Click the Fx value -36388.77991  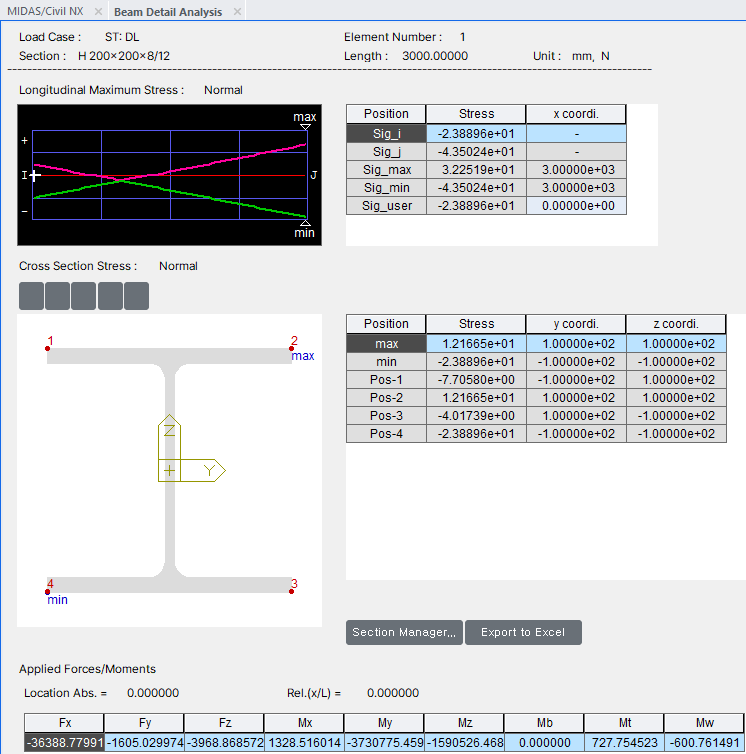(x=64, y=743)
